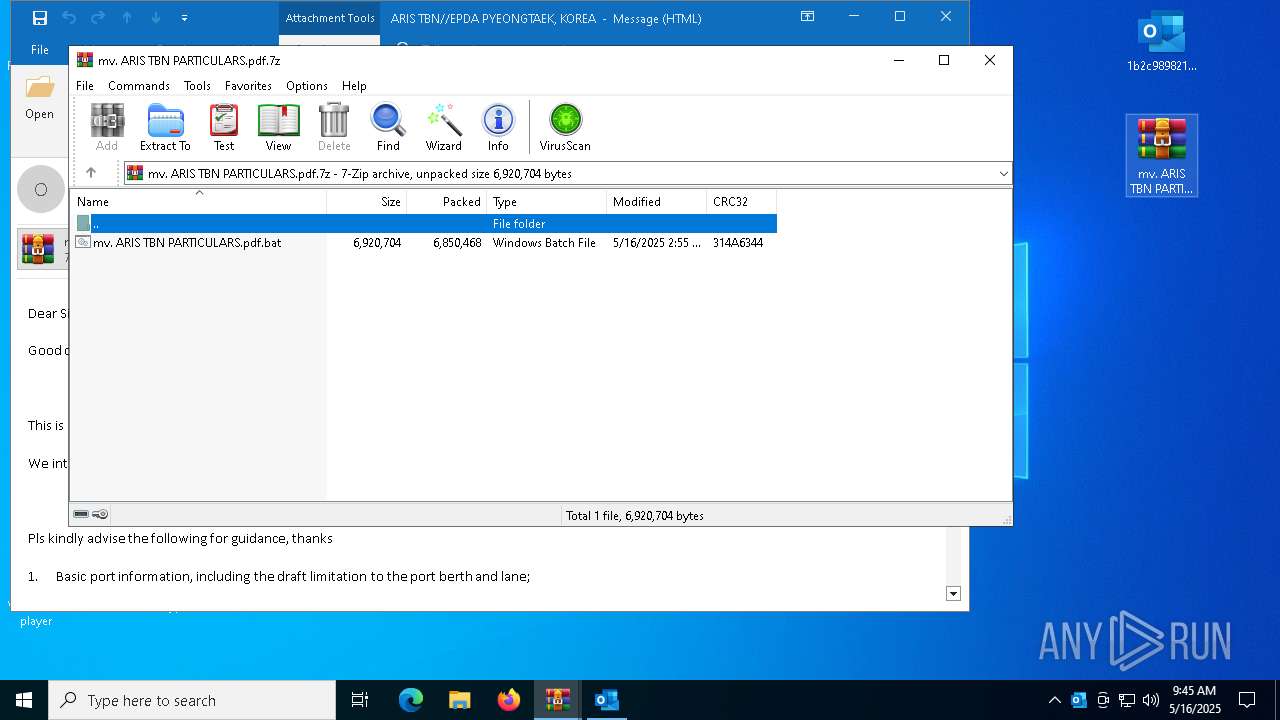Screen dimensions: 1280x720
Task: Sort by the Name column header
Action: (198, 201)
